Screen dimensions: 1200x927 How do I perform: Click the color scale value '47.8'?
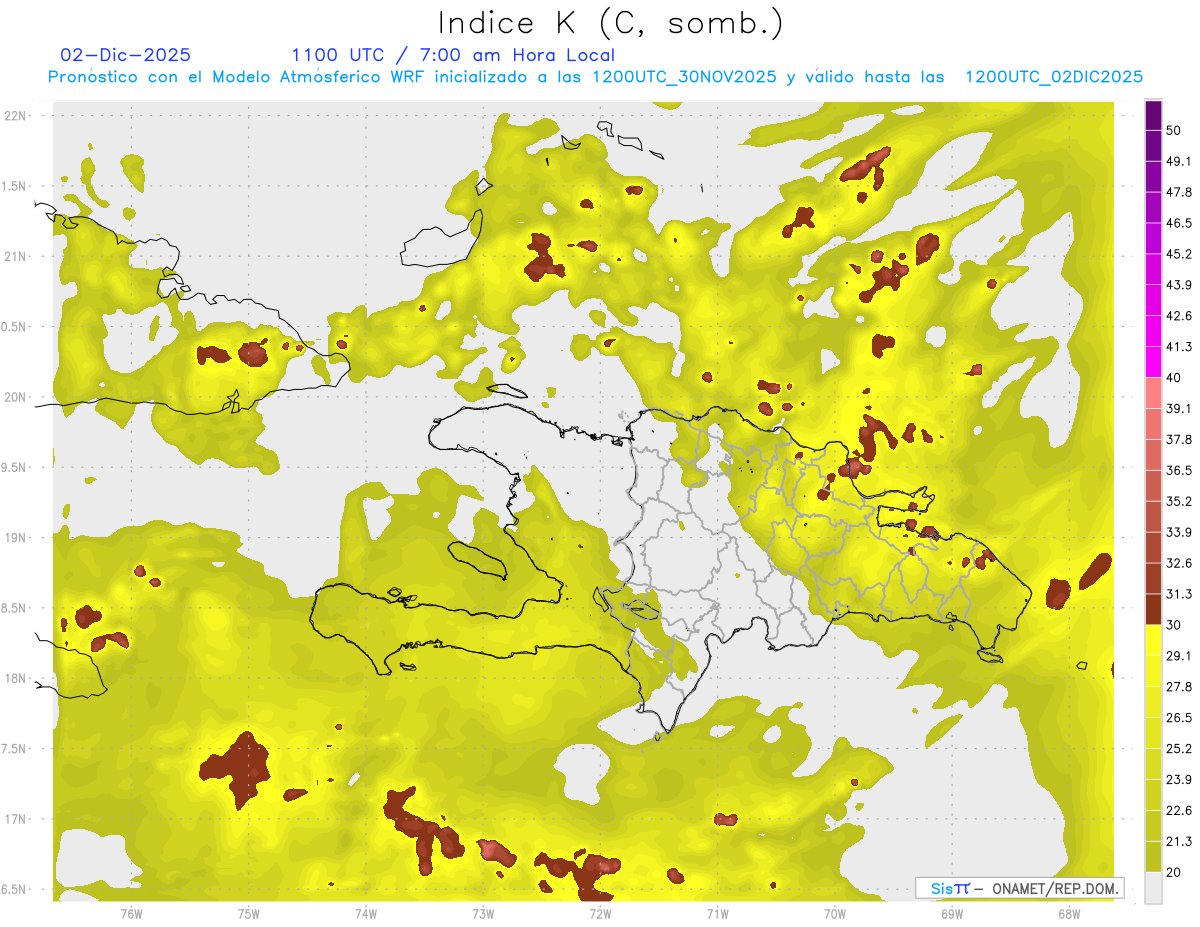tap(1179, 192)
